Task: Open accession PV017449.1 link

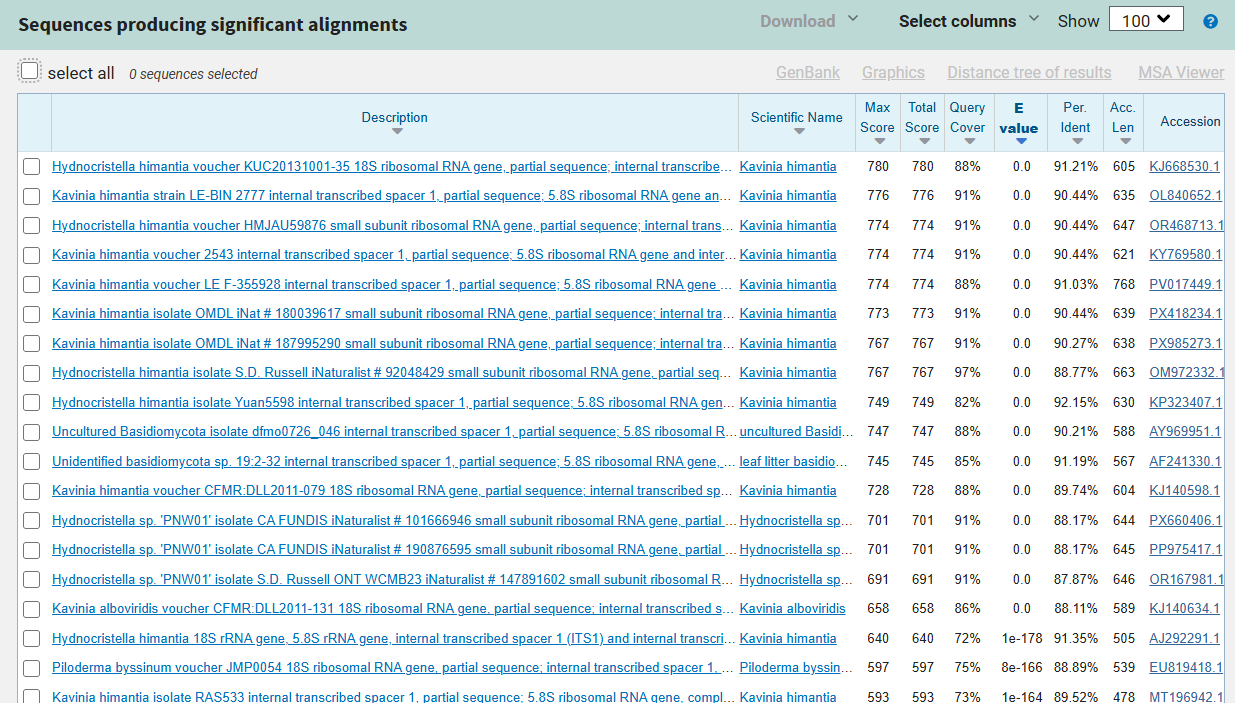Action: (x=1186, y=285)
